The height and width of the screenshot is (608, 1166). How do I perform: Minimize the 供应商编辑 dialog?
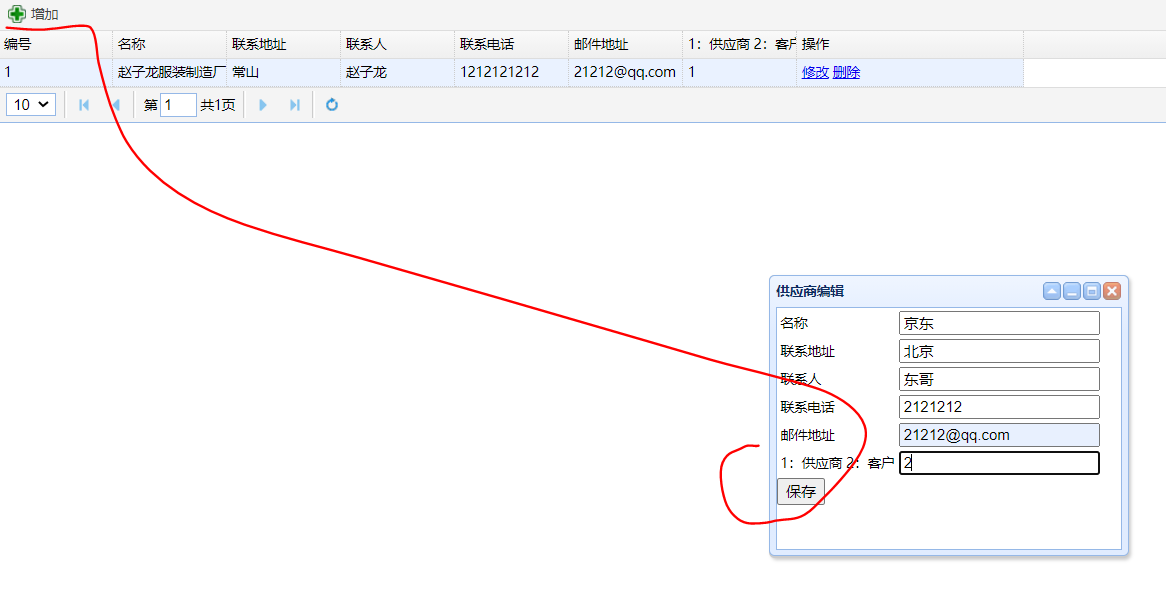(x=1072, y=291)
